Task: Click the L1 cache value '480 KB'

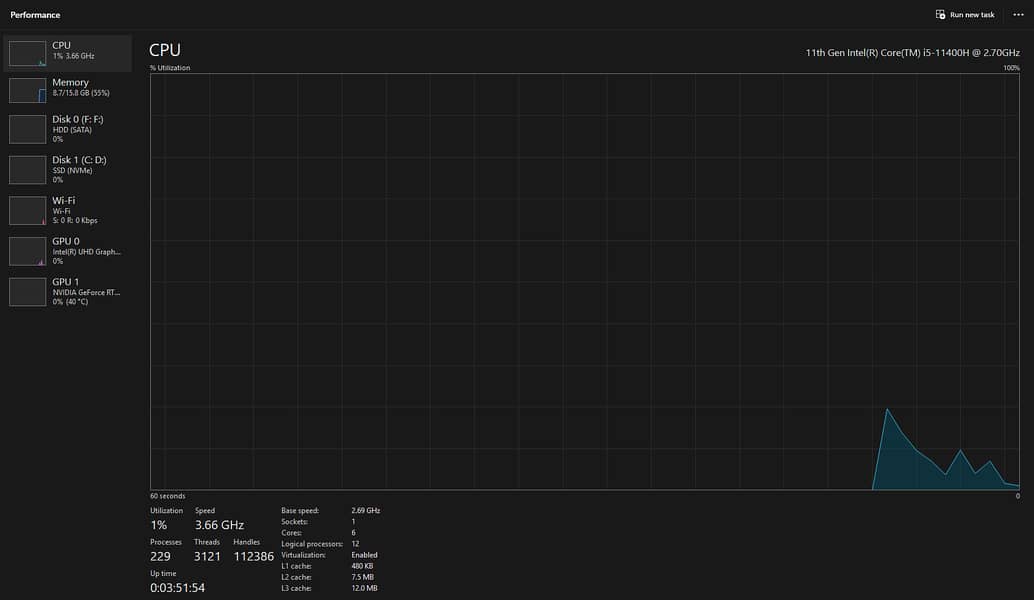Action: coord(362,566)
